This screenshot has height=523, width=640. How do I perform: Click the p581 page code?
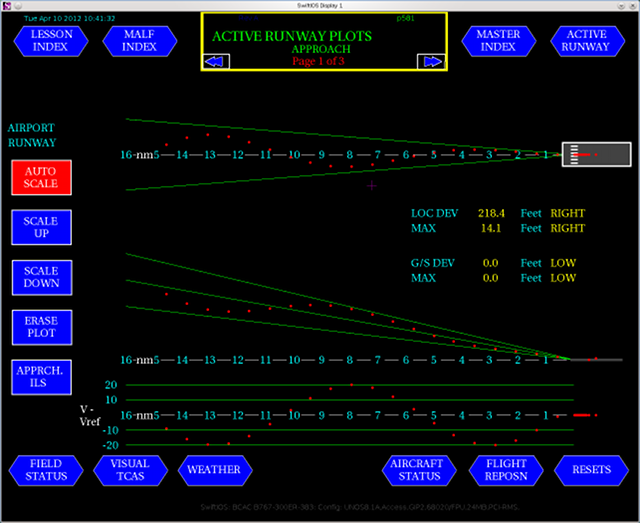pos(405,18)
